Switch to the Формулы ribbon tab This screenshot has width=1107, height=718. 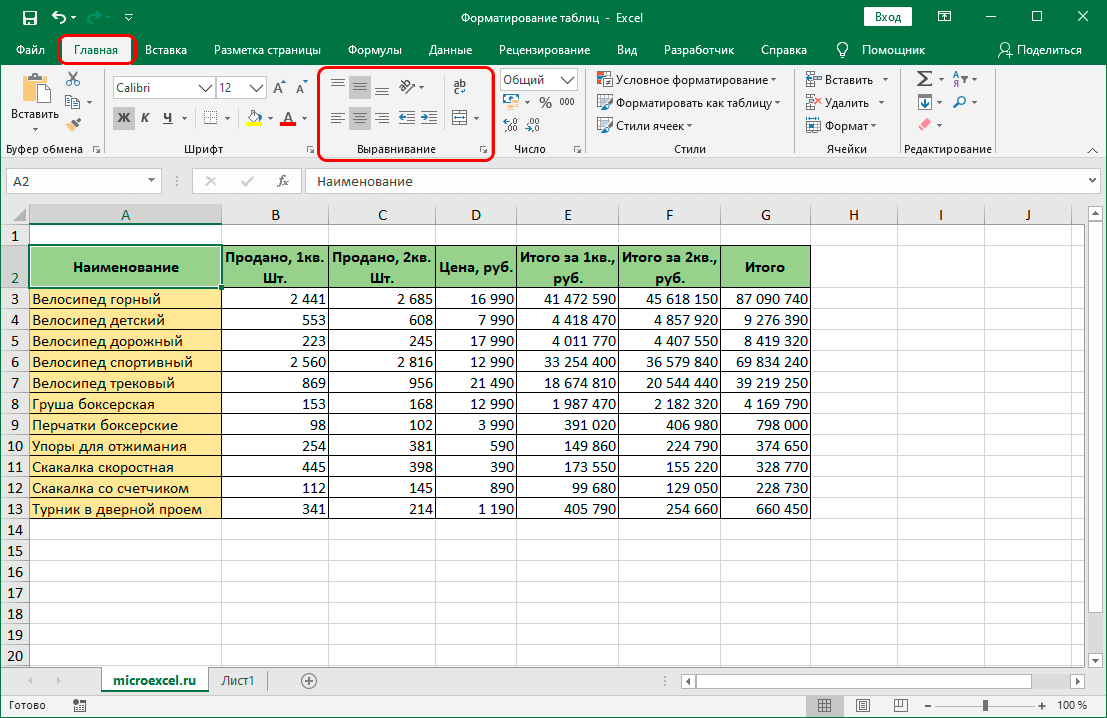pos(375,50)
